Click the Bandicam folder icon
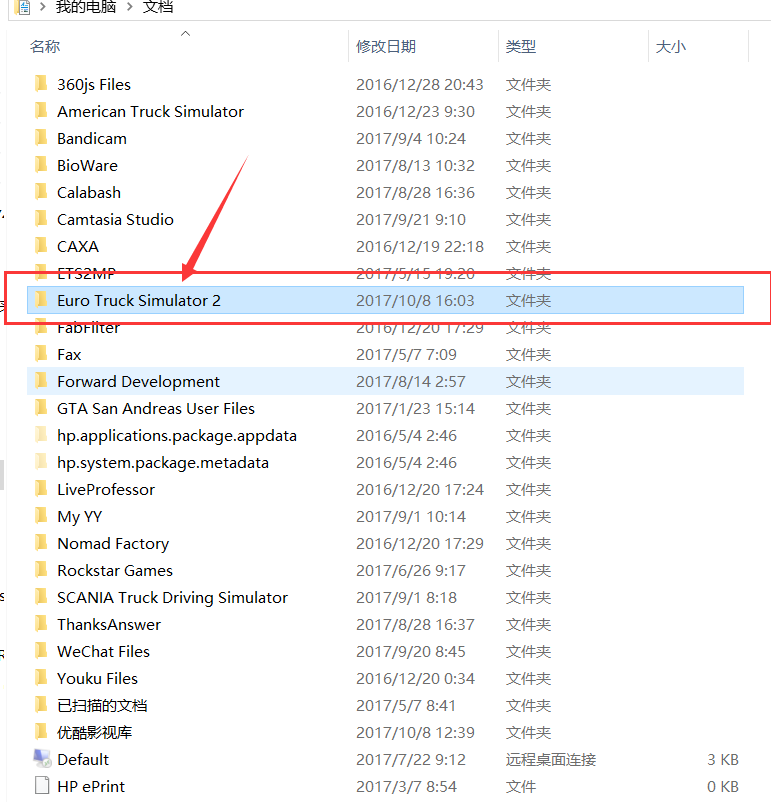The image size is (771, 805). click(41, 138)
